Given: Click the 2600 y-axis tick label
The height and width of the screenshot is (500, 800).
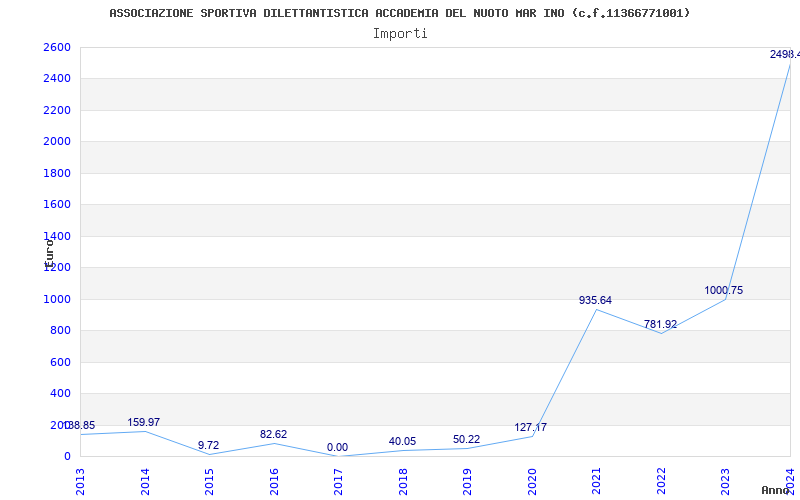Looking at the screenshot, I should pyautogui.click(x=57, y=47).
